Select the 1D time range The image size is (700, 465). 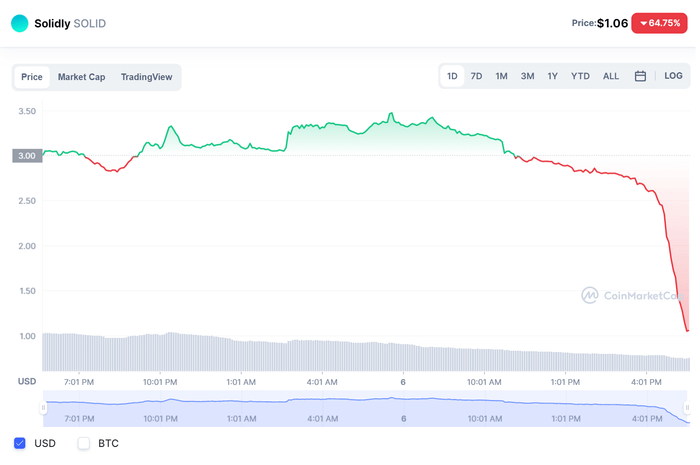(x=452, y=76)
